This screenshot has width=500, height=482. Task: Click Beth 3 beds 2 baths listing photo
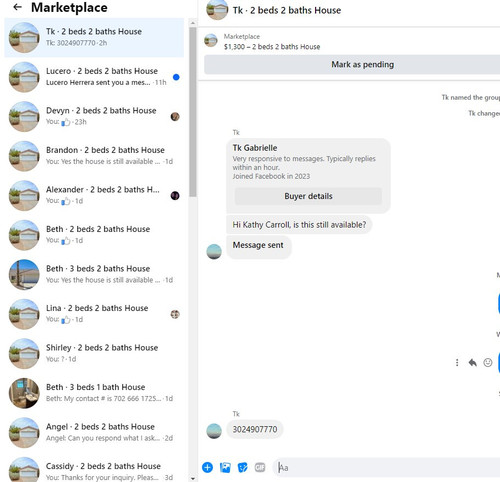(24, 275)
